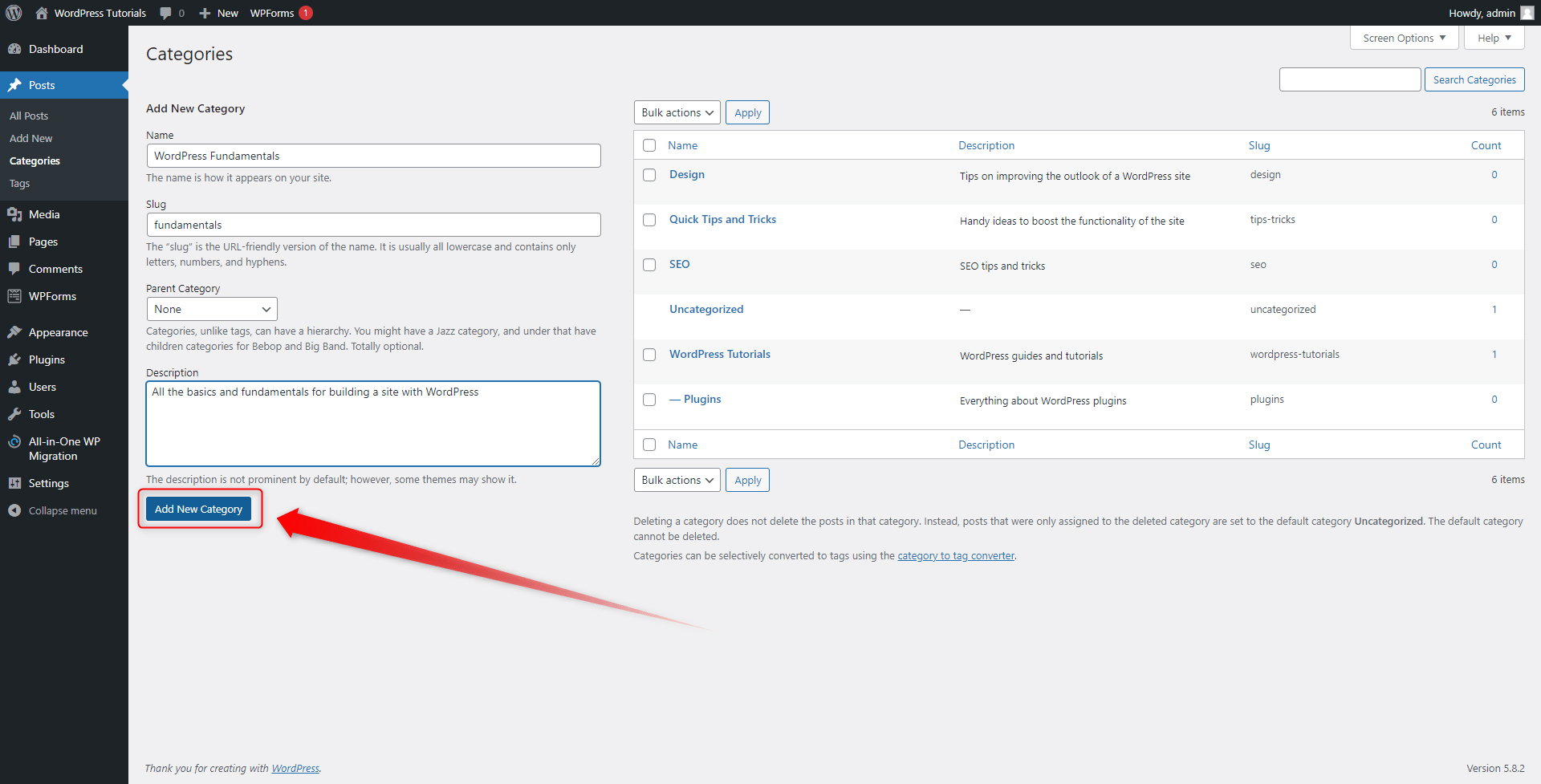The width and height of the screenshot is (1541, 784).
Task: Click top Apply button
Action: click(747, 112)
